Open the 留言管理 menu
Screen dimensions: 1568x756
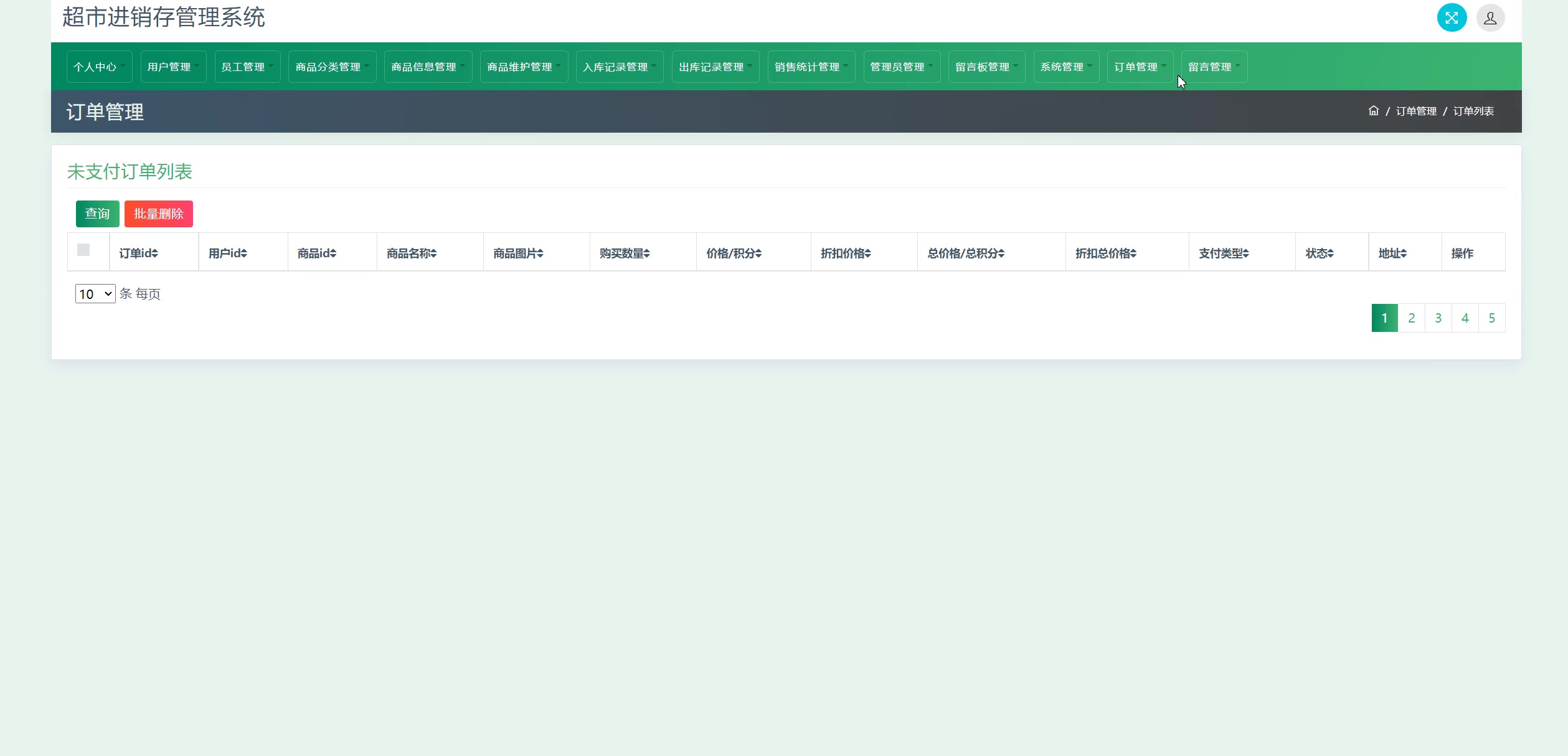[1214, 67]
